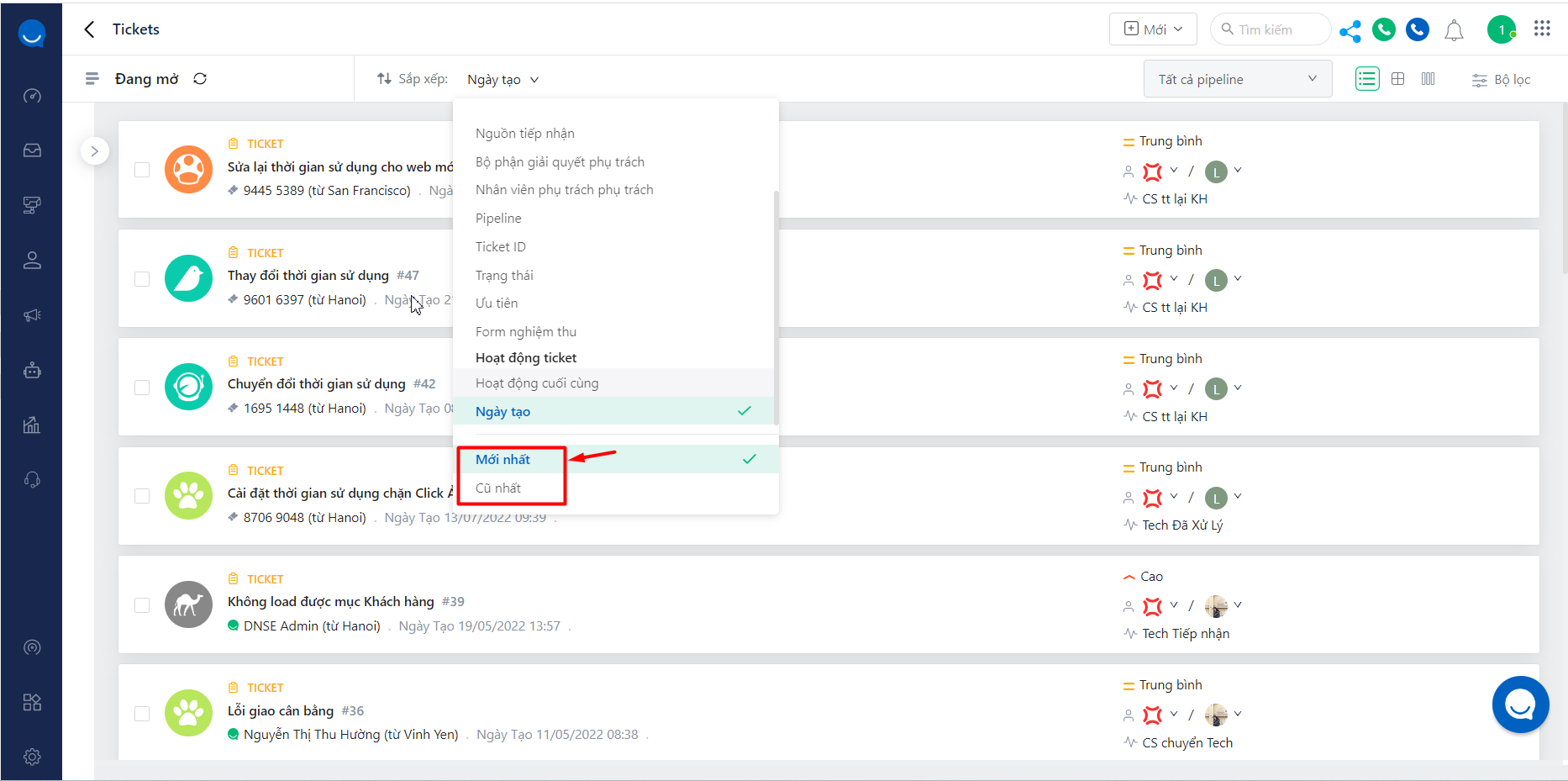Tick checkbox for ticket #47

(142, 278)
